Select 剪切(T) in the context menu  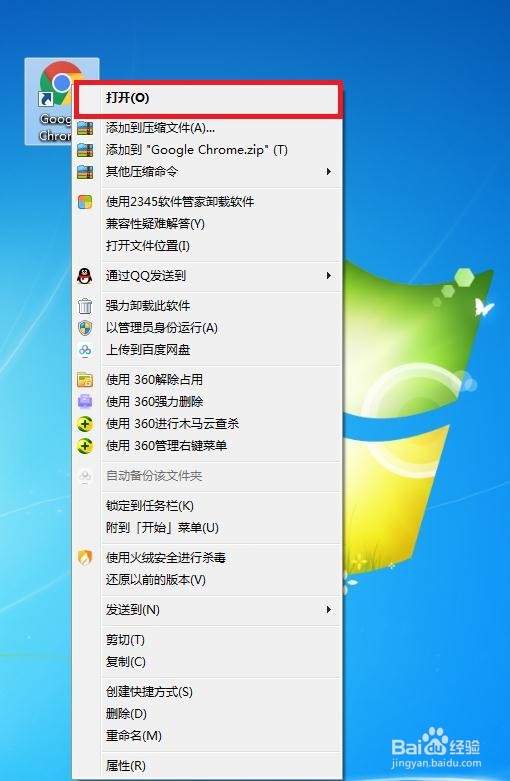[x=208, y=640]
